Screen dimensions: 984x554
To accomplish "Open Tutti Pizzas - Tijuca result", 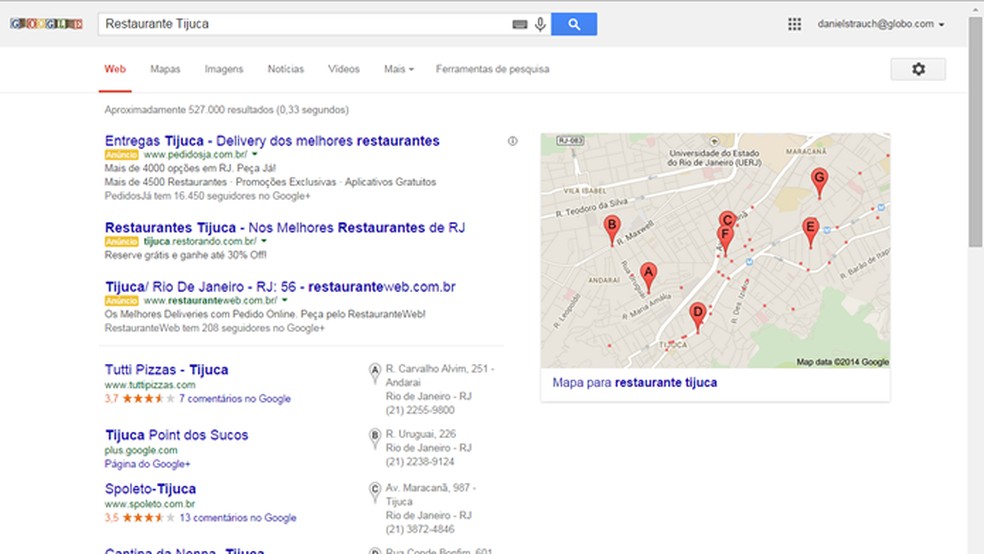I will tap(166, 370).
